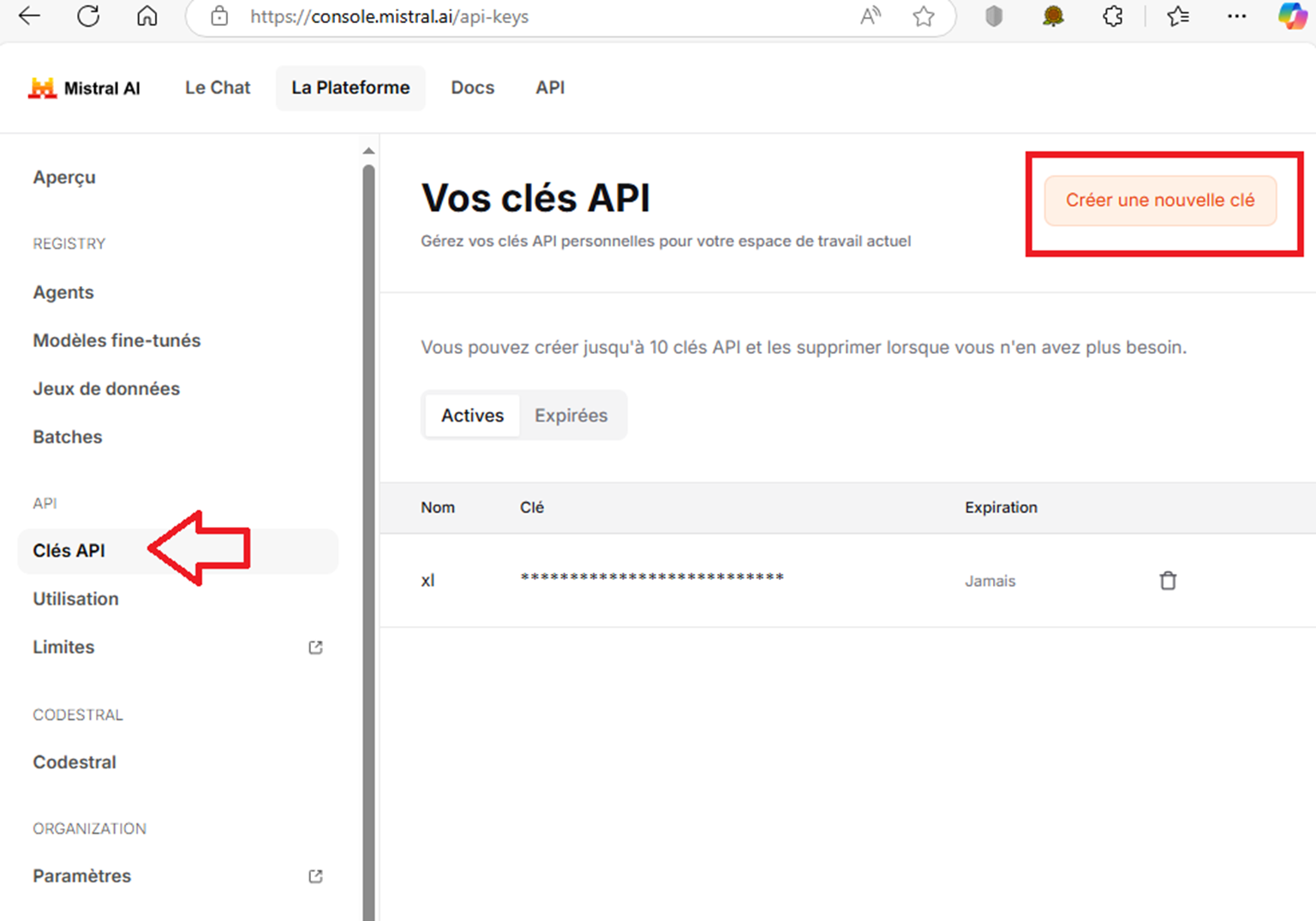The image size is (1316, 921).
Task: Click the Expiration column header
Action: point(1001,507)
